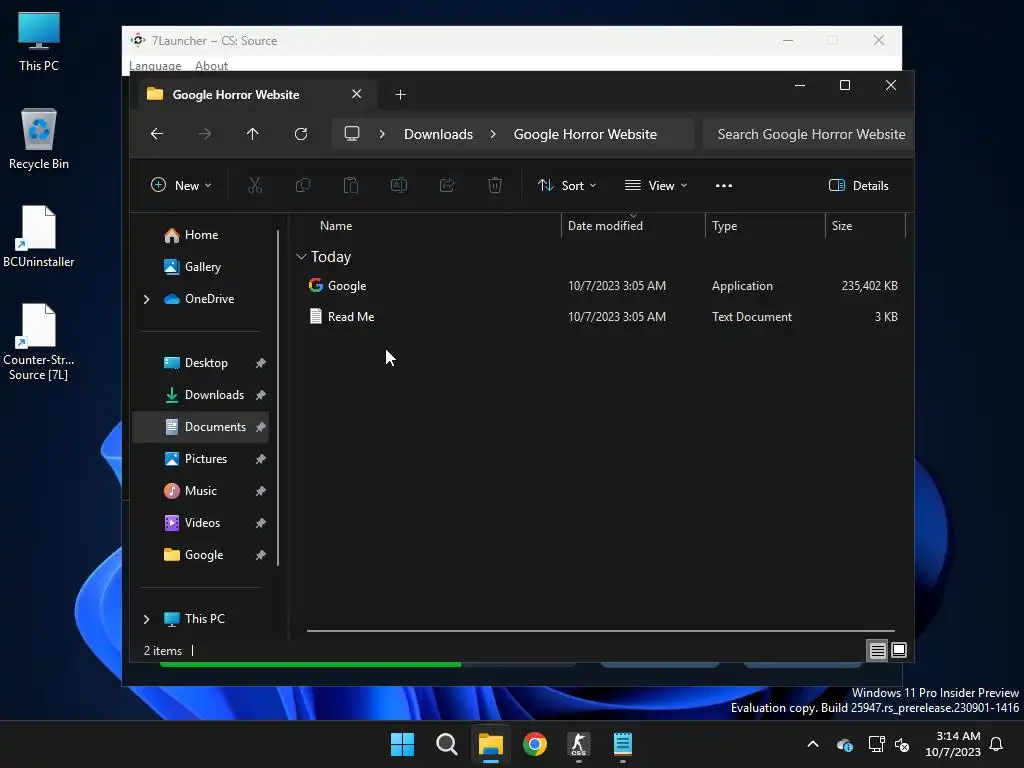The image size is (1024, 768).
Task: Select the This PC desktop icon
Action: [39, 41]
